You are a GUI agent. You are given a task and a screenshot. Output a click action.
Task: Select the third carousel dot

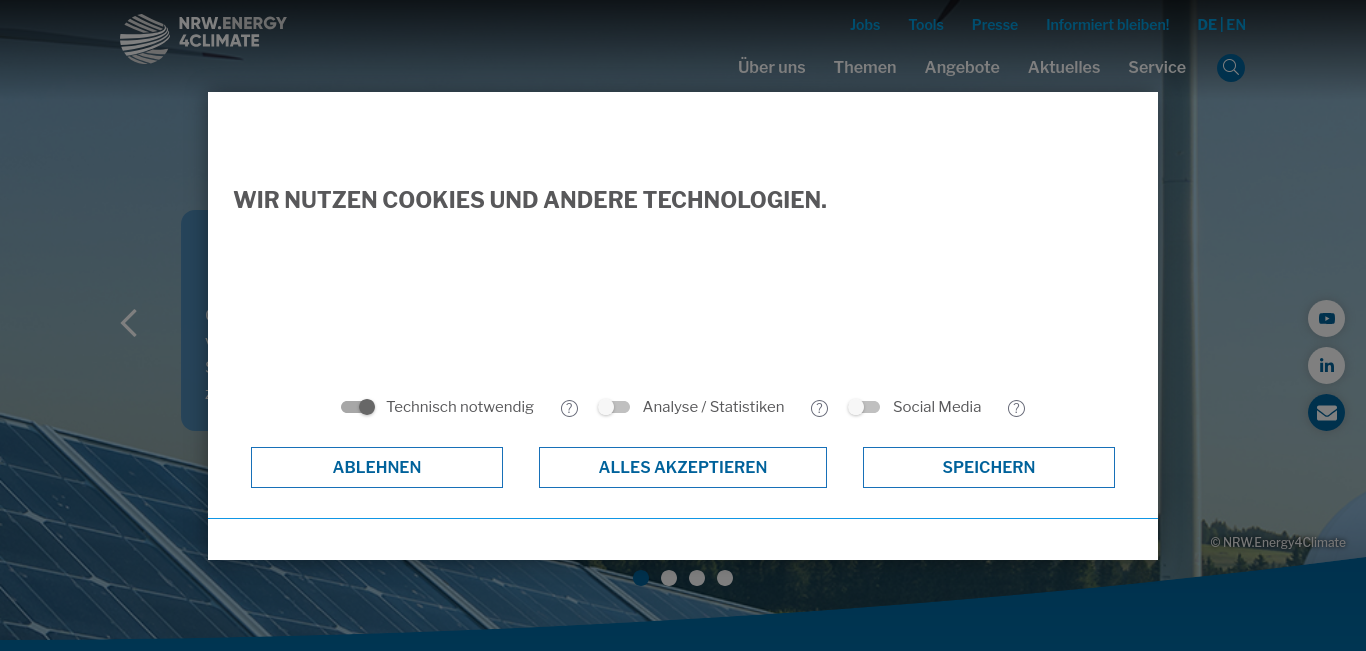pyautogui.click(x=697, y=578)
